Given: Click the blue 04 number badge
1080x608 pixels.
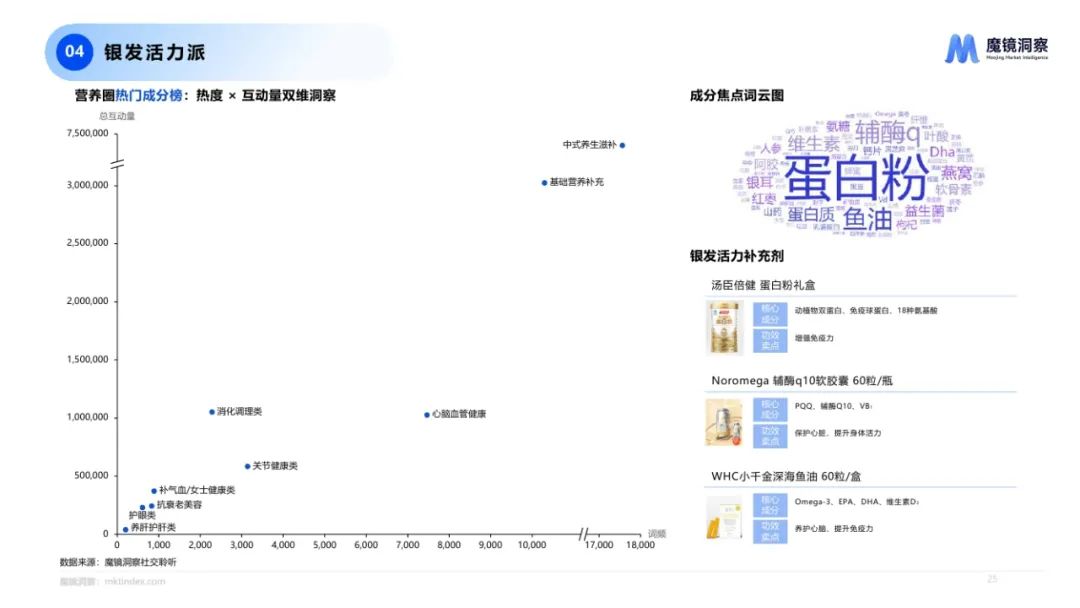Looking at the screenshot, I should click(x=74, y=52).
